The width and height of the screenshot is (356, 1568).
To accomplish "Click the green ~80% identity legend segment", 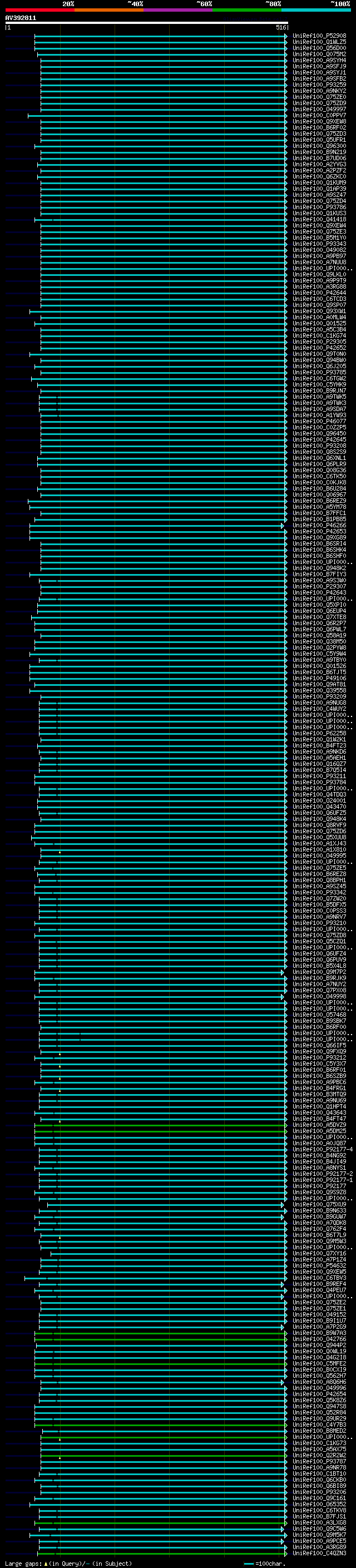I will pos(247,10).
